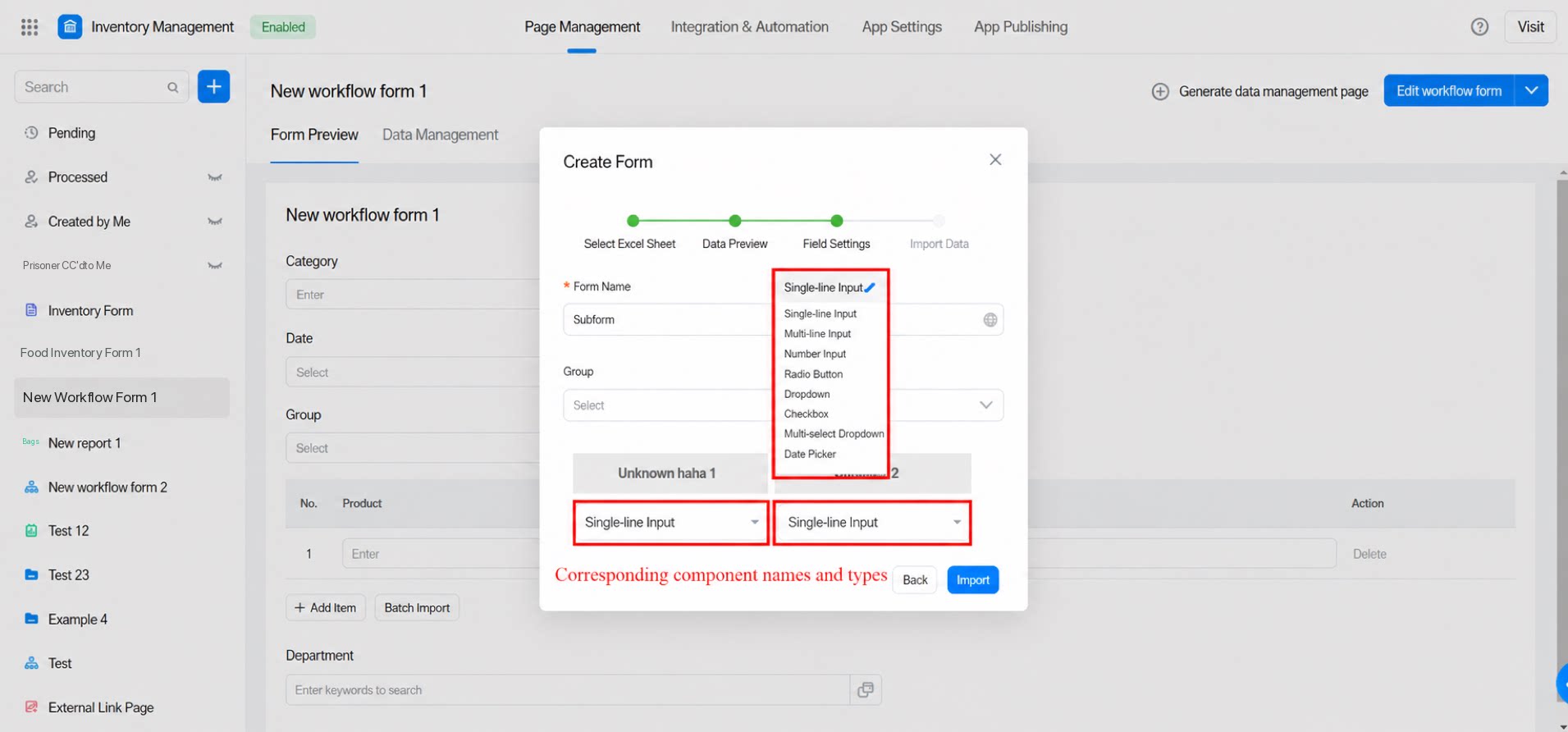
Task: Click the Back button in dialog
Action: (x=915, y=580)
